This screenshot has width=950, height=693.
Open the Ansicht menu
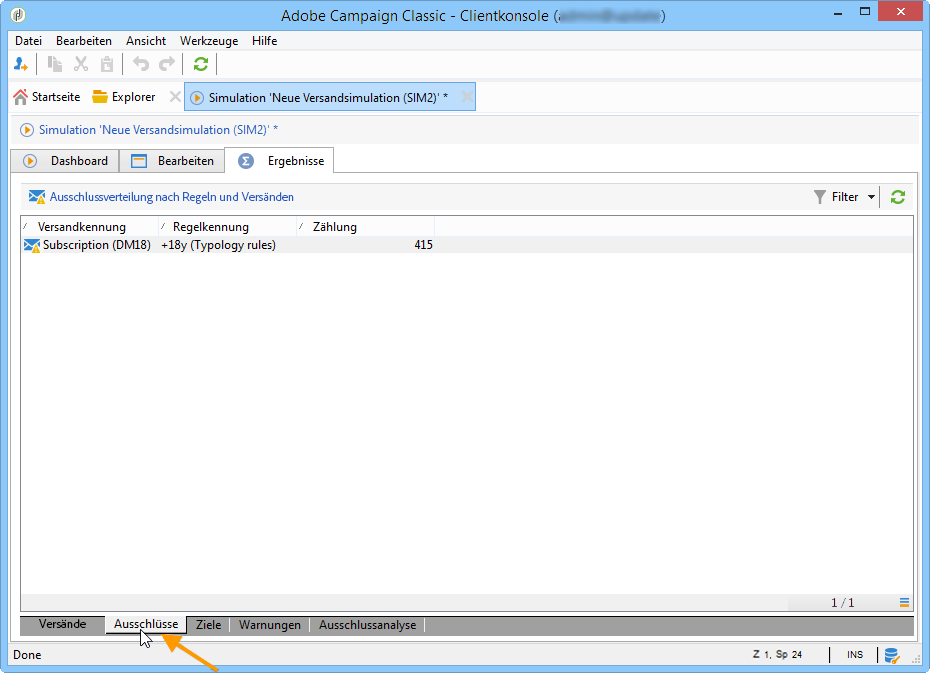146,41
